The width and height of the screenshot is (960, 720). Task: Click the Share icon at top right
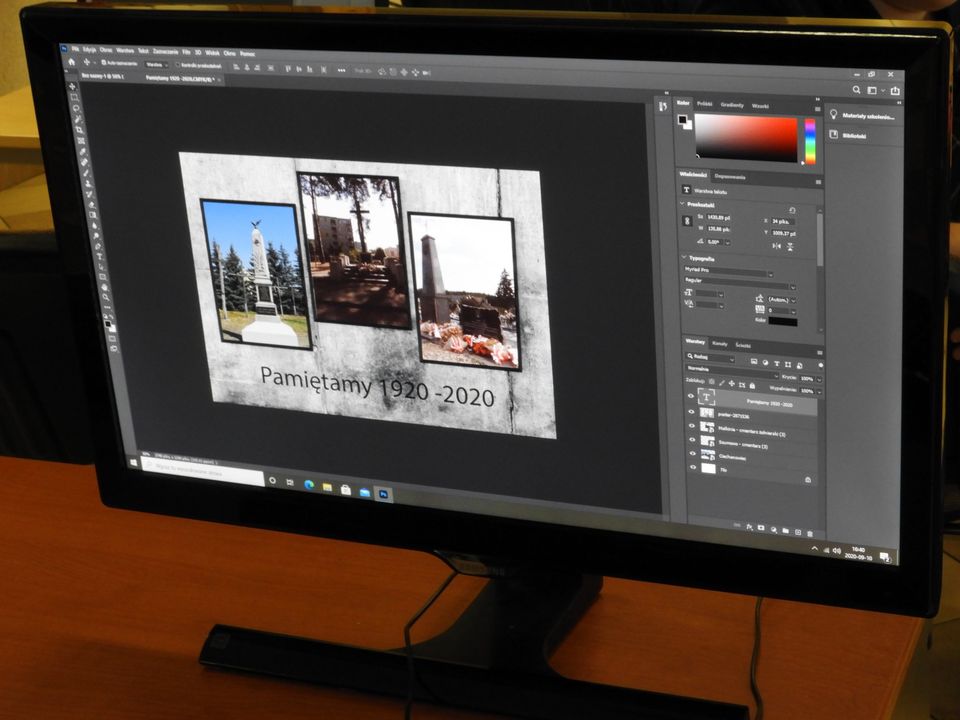[894, 91]
